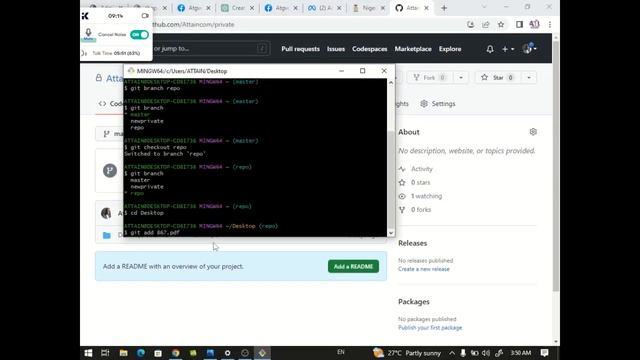This screenshot has height=360, width=640.
Task: Click the committer avatar in the file list
Action: (106, 213)
